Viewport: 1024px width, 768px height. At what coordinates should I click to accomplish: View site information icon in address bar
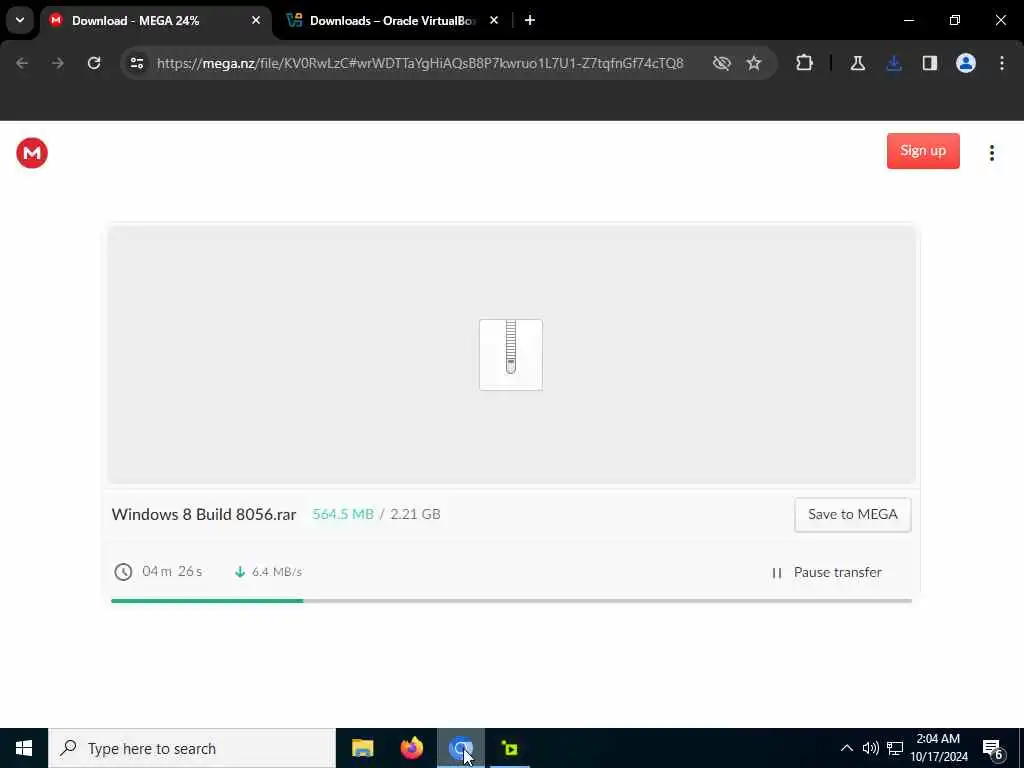(x=137, y=63)
